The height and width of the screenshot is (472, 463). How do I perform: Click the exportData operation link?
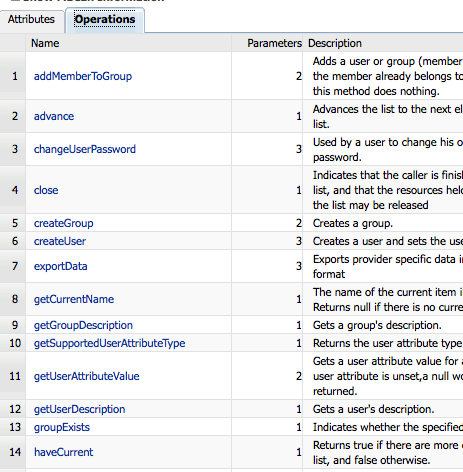[61, 266]
